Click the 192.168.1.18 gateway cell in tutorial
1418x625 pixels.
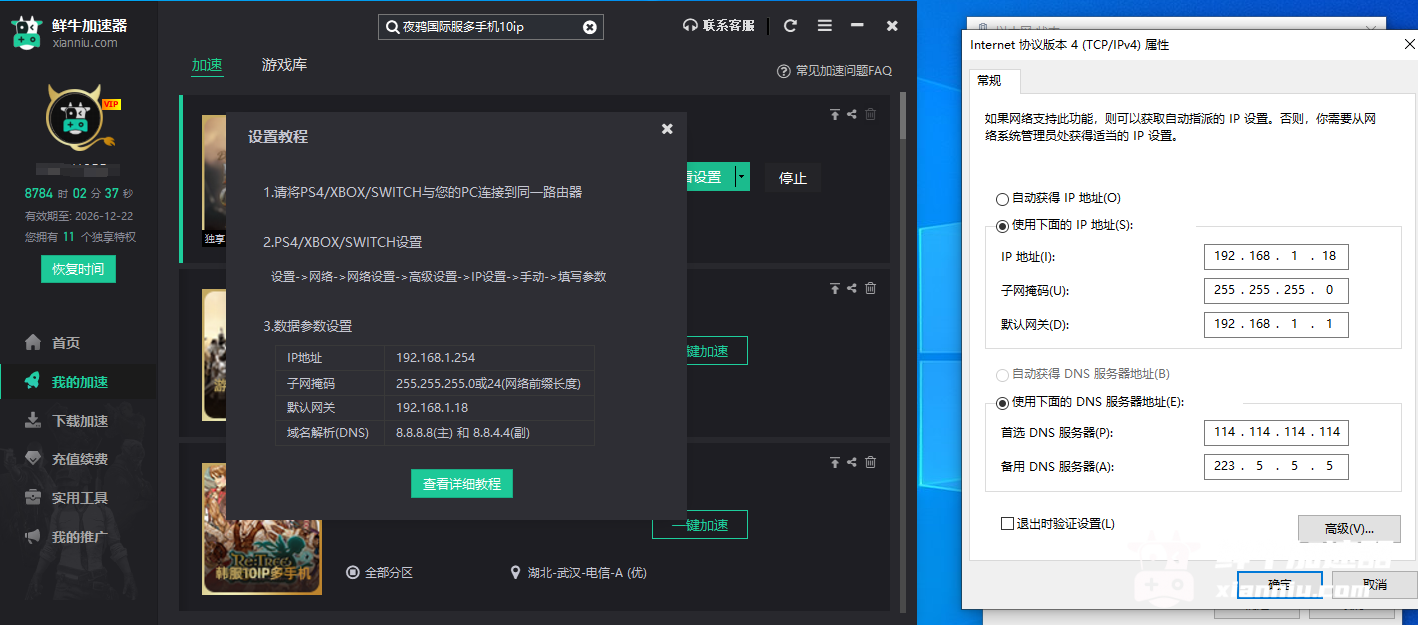click(x=489, y=408)
